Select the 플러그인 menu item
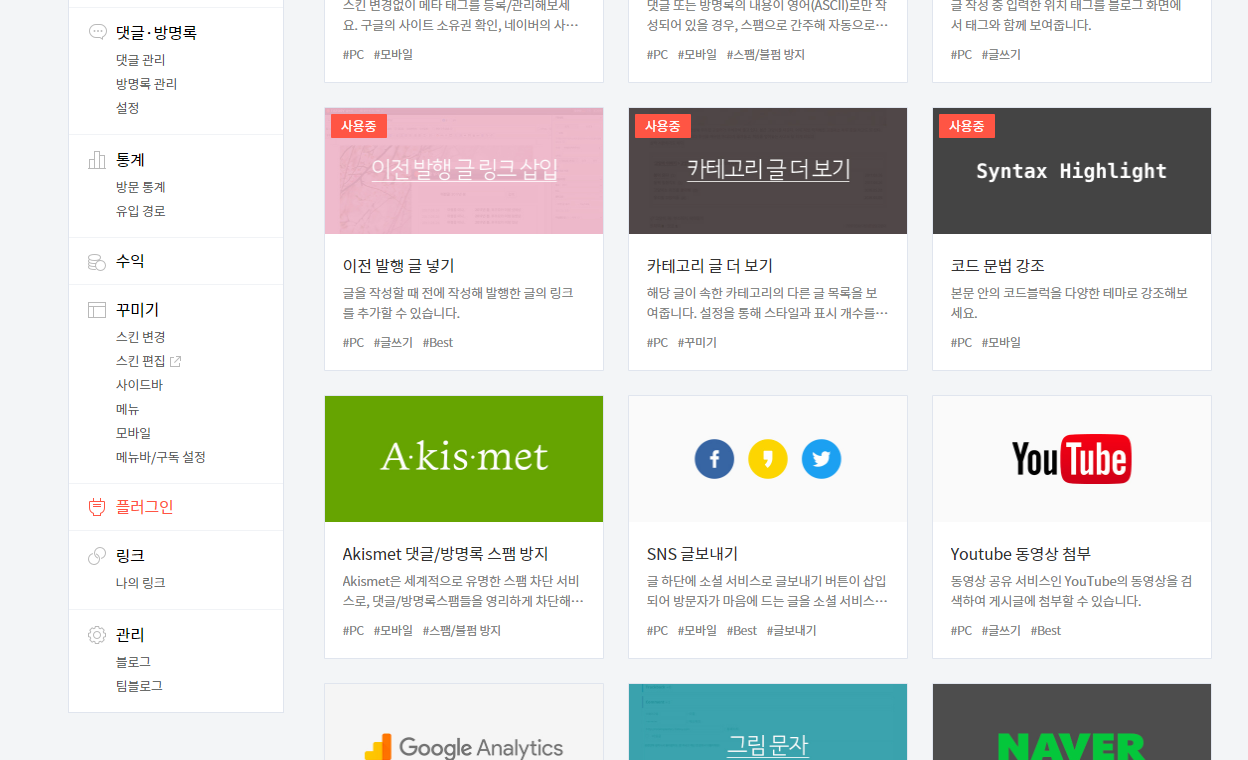Viewport: 1248px width, 760px height. click(144, 507)
